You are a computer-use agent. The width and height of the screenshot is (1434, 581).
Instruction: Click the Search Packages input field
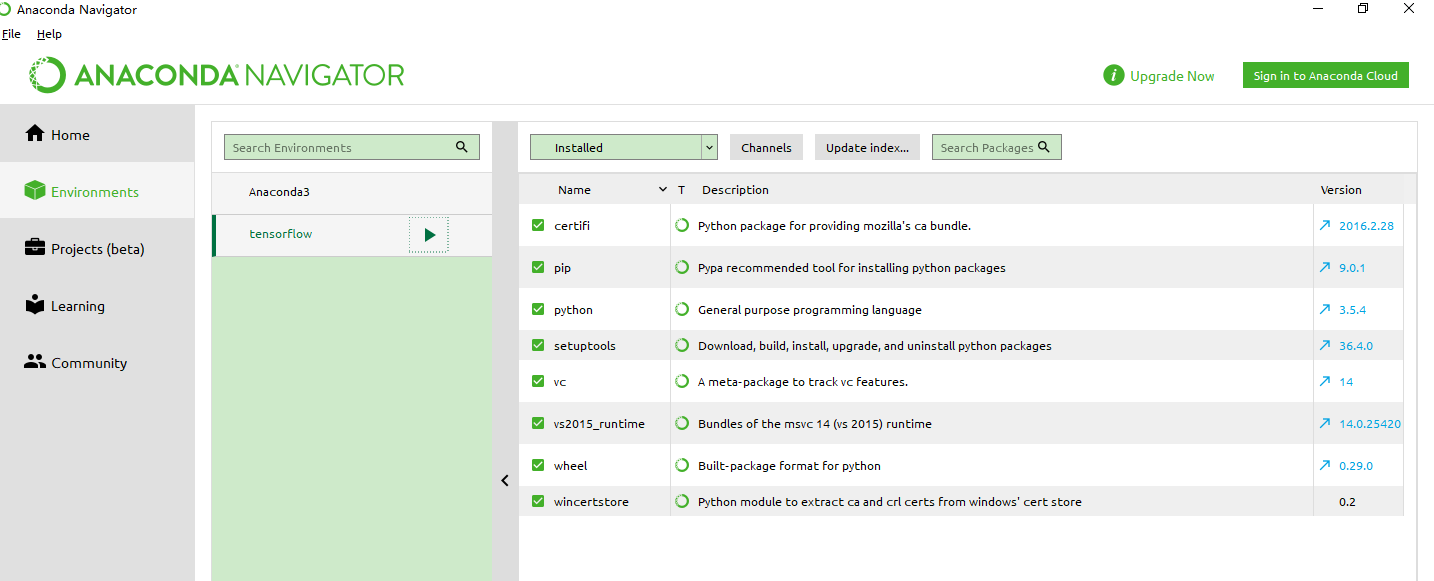pyautogui.click(x=988, y=147)
